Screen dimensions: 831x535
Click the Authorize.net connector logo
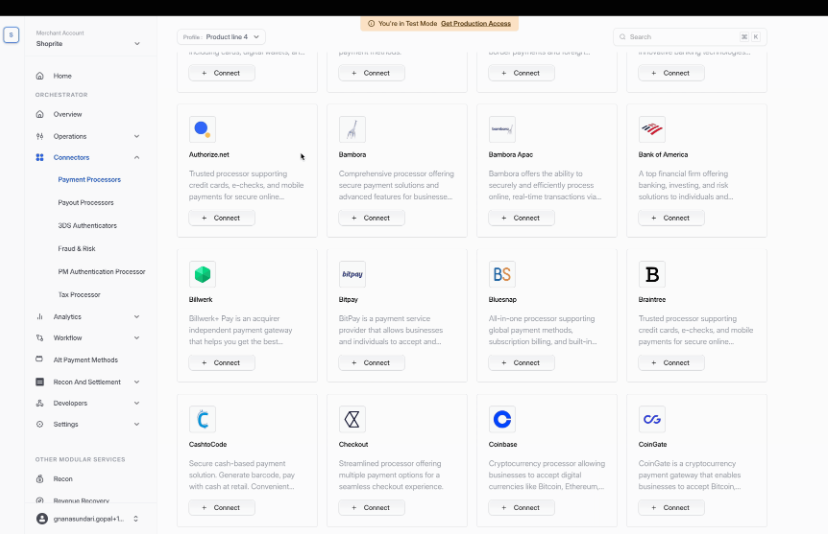click(x=202, y=129)
